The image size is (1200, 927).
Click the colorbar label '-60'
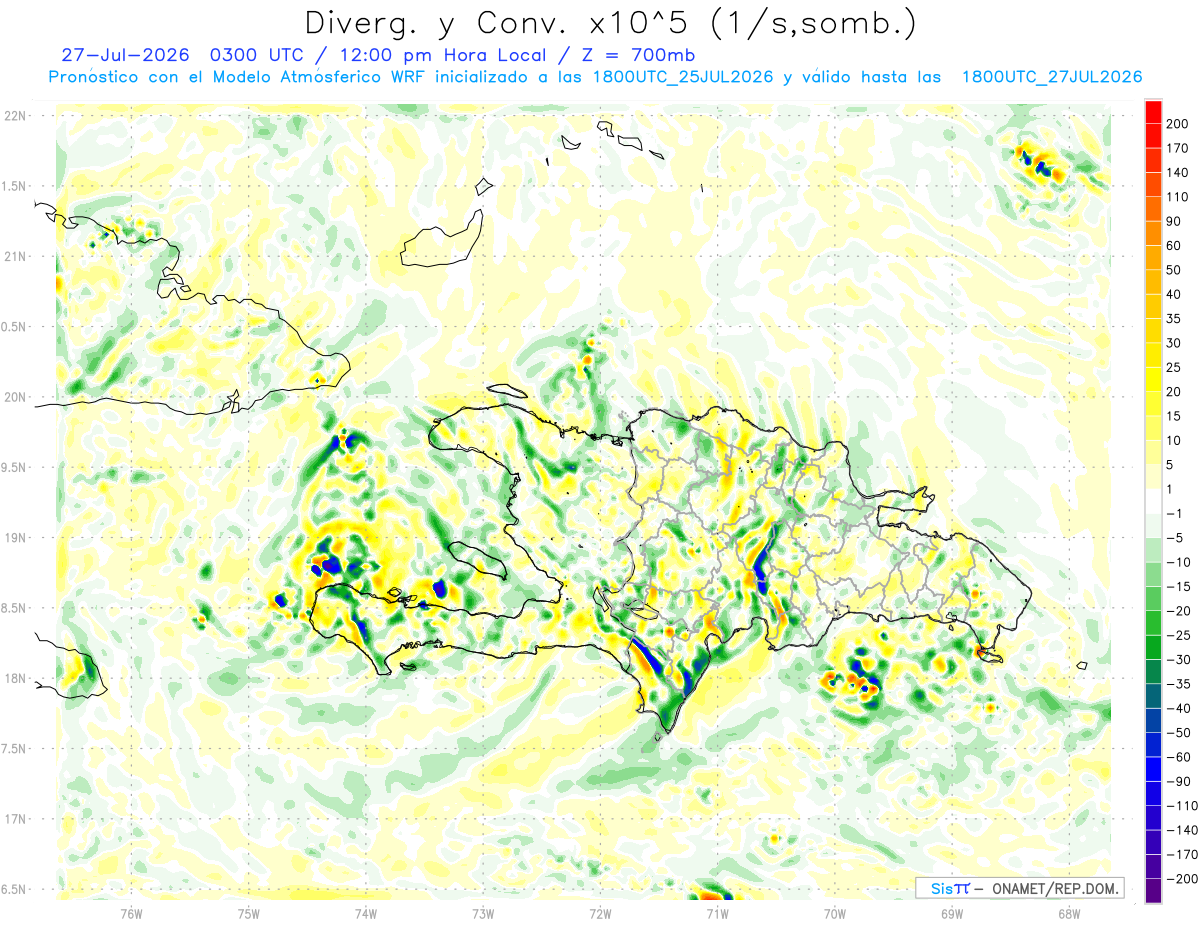coord(1180,757)
